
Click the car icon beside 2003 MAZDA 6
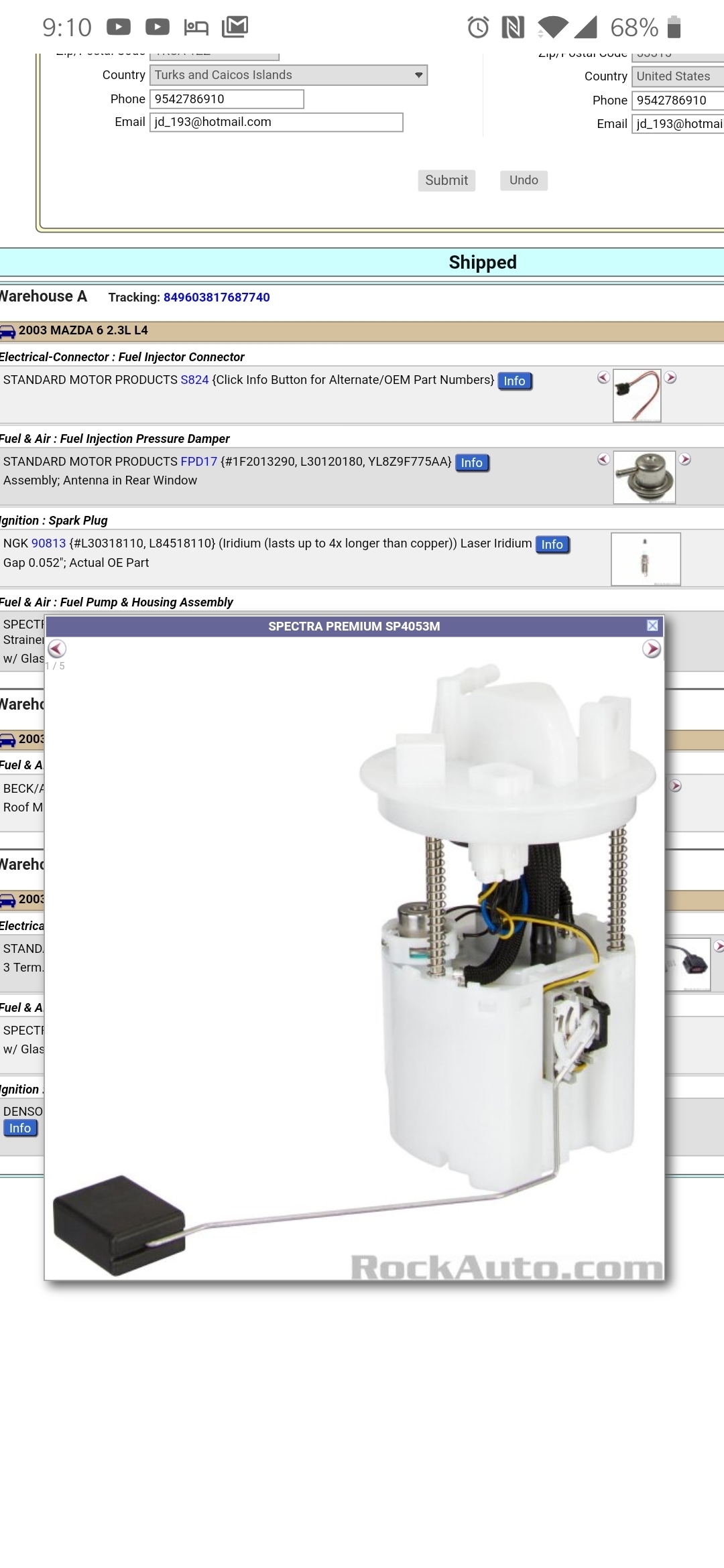7,331
